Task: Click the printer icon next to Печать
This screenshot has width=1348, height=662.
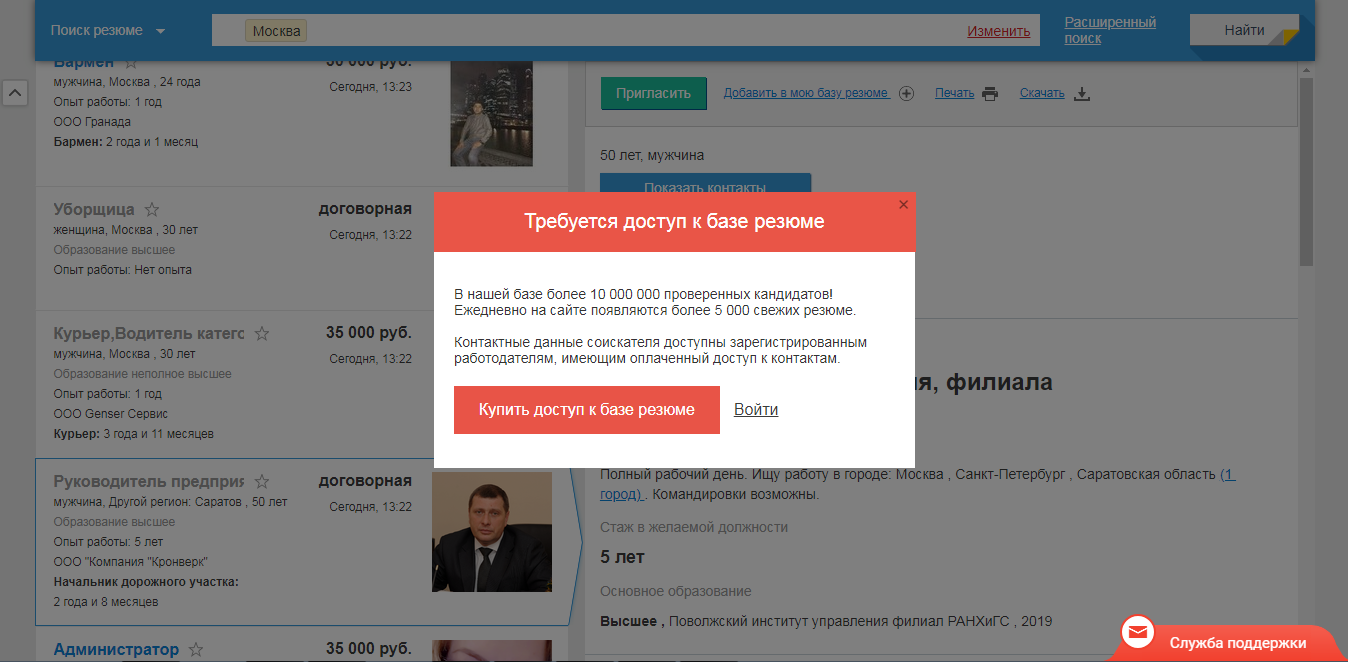Action: coord(989,92)
